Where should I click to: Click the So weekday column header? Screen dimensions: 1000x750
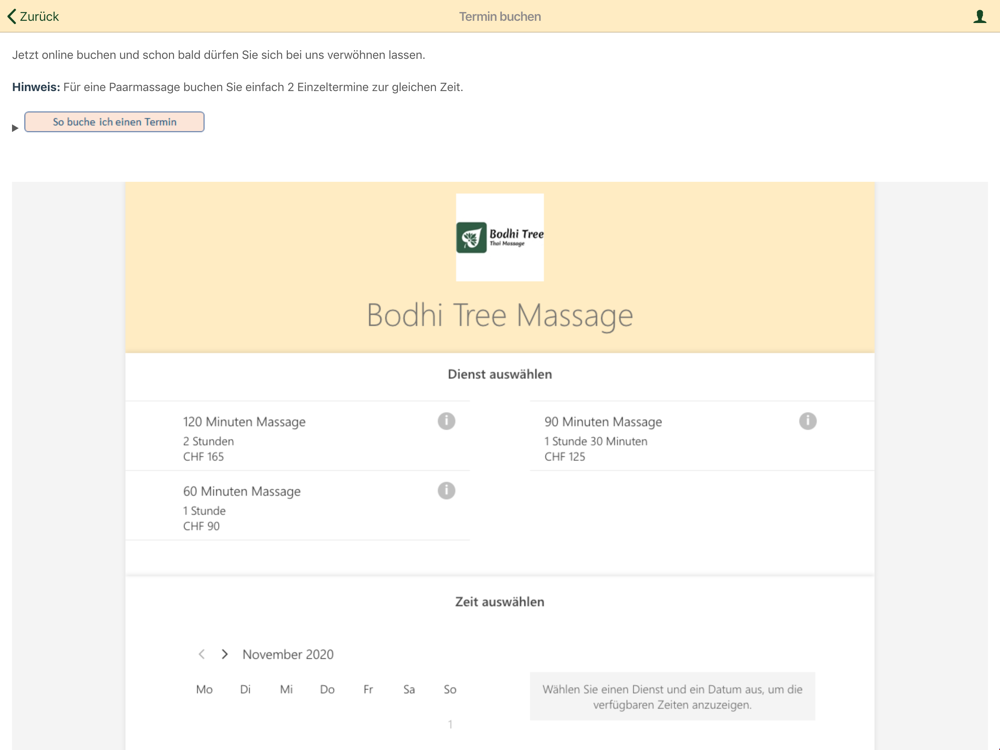click(450, 689)
